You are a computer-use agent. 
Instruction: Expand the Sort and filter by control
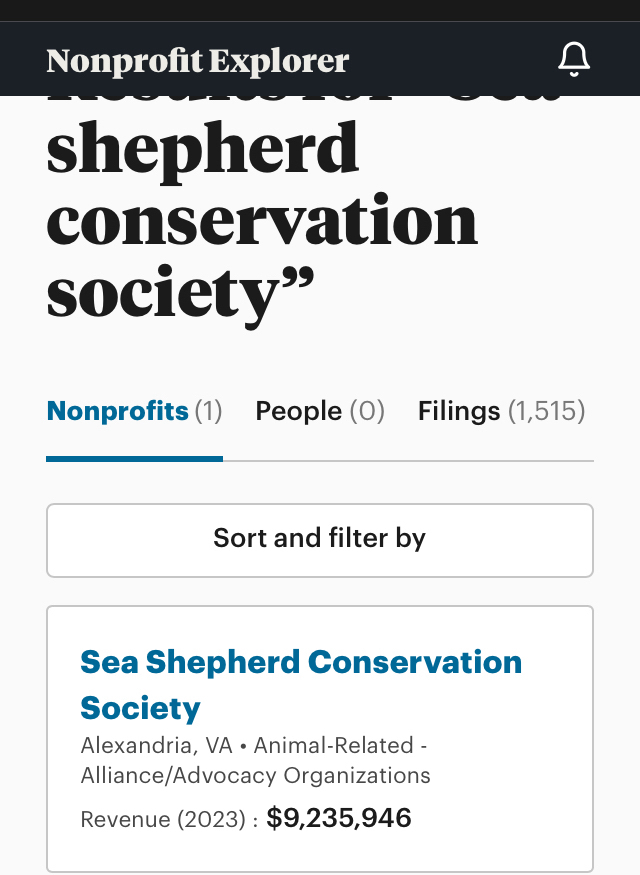[320, 539]
